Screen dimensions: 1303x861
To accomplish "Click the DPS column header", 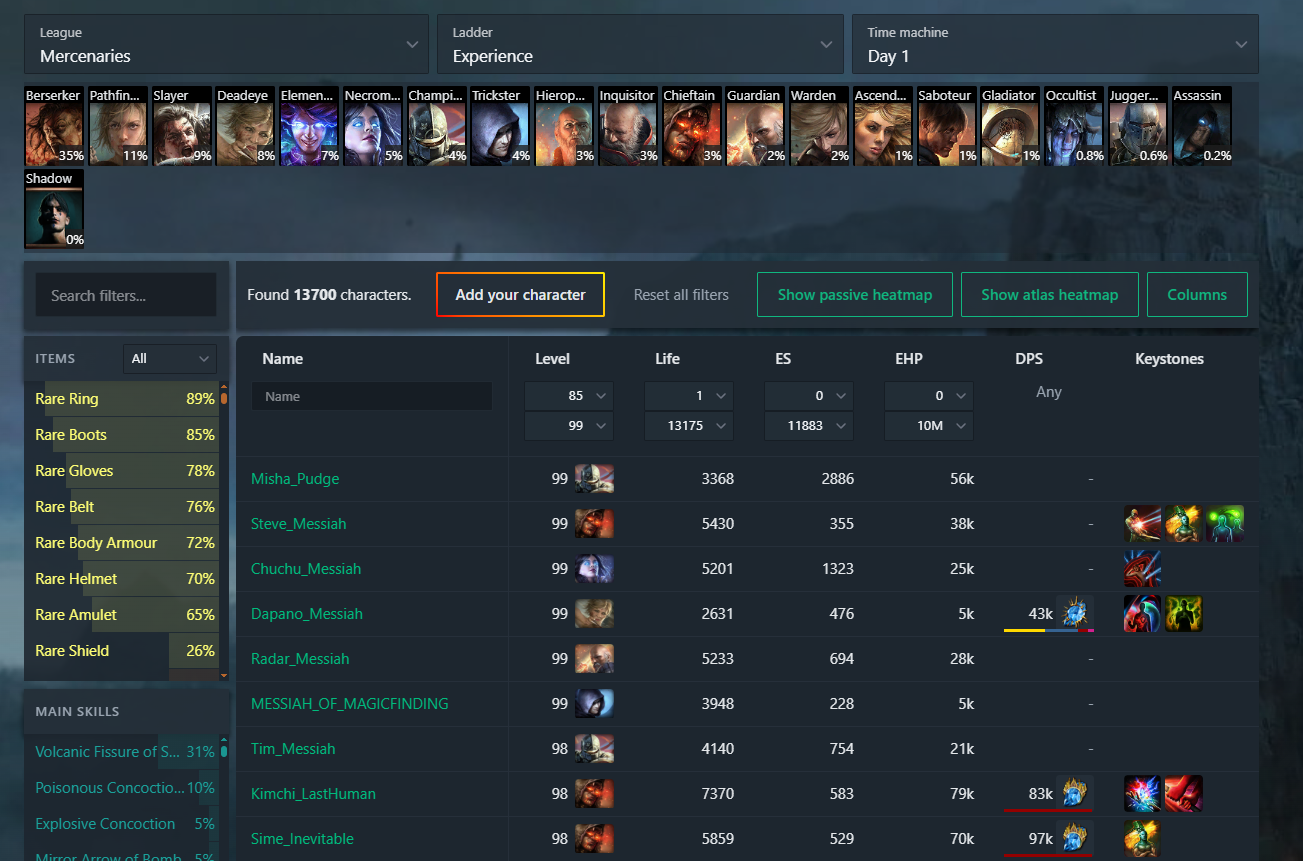I will click(x=1029, y=359).
